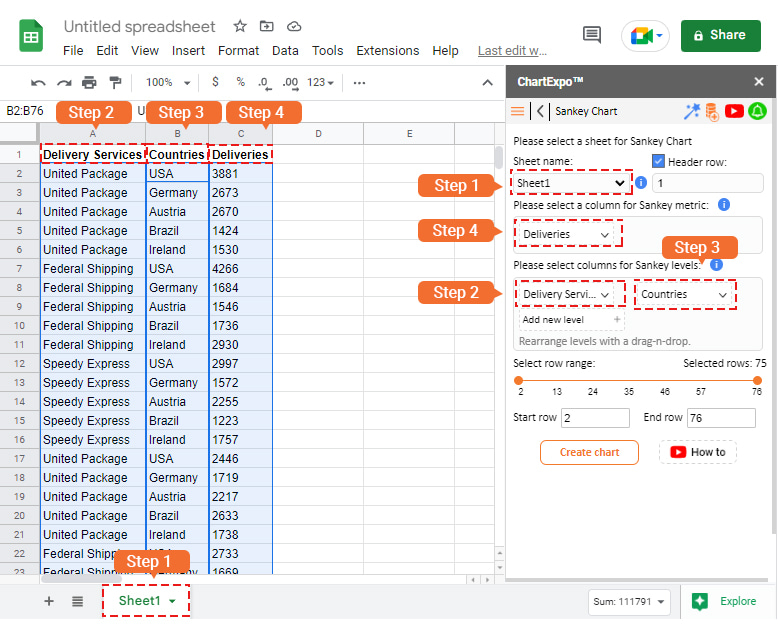Collapse the menus with up chevron
Viewport: 778px width, 636px height.
pyautogui.click(x=488, y=83)
